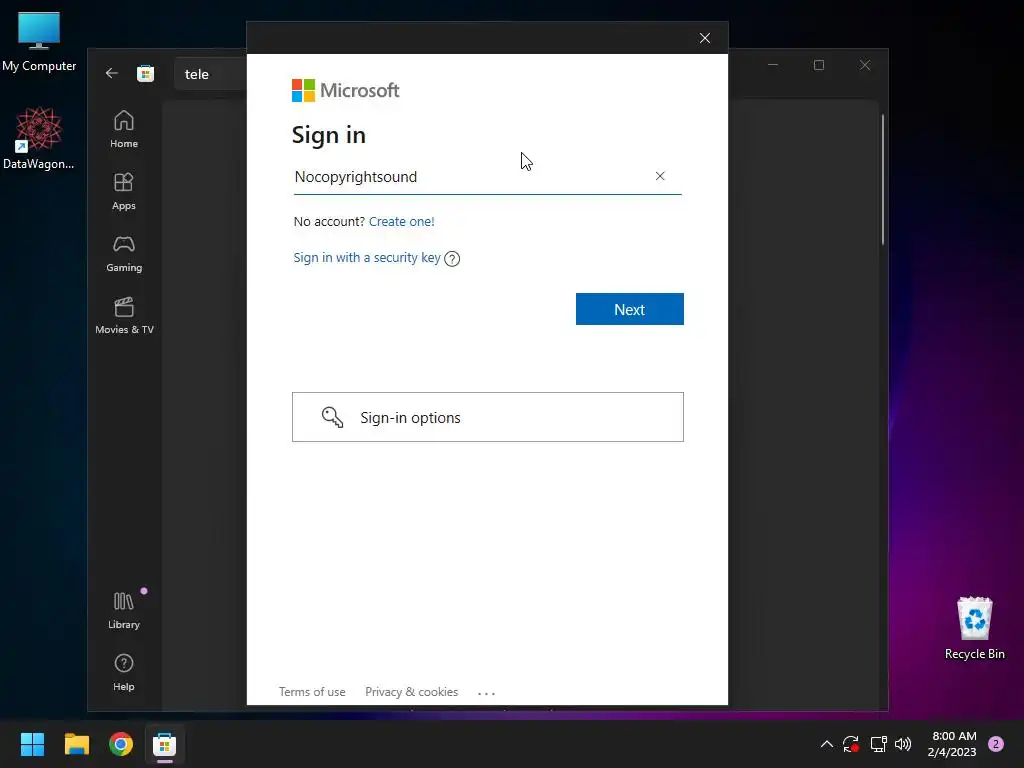Open Terms of use link
This screenshot has width=1024, height=768.
click(312, 692)
